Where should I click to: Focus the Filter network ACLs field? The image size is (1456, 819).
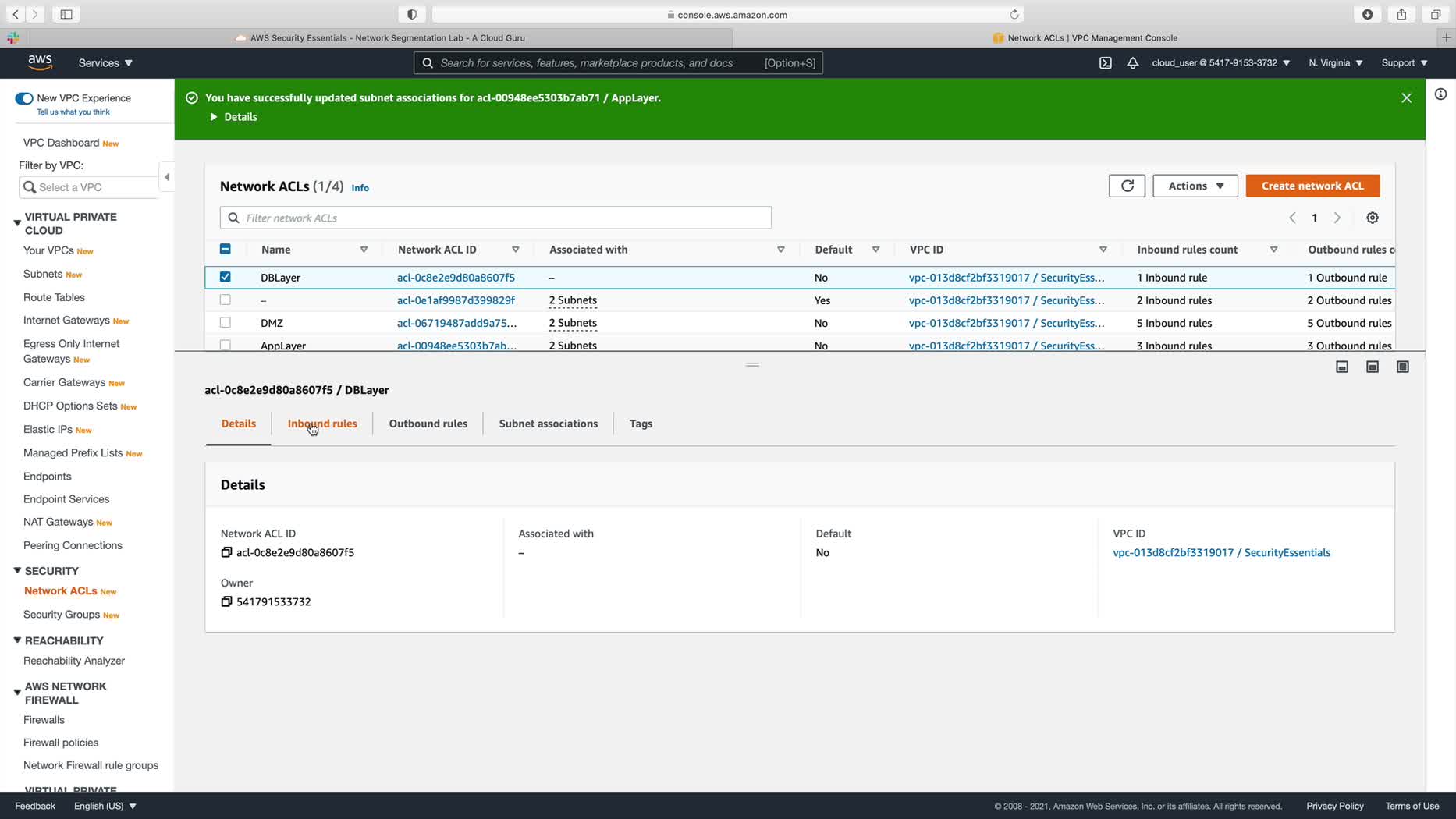coord(495,218)
